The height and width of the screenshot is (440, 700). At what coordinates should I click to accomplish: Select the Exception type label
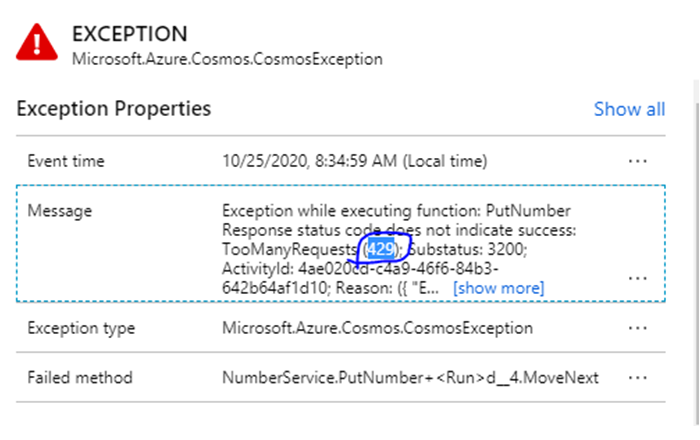point(81,328)
